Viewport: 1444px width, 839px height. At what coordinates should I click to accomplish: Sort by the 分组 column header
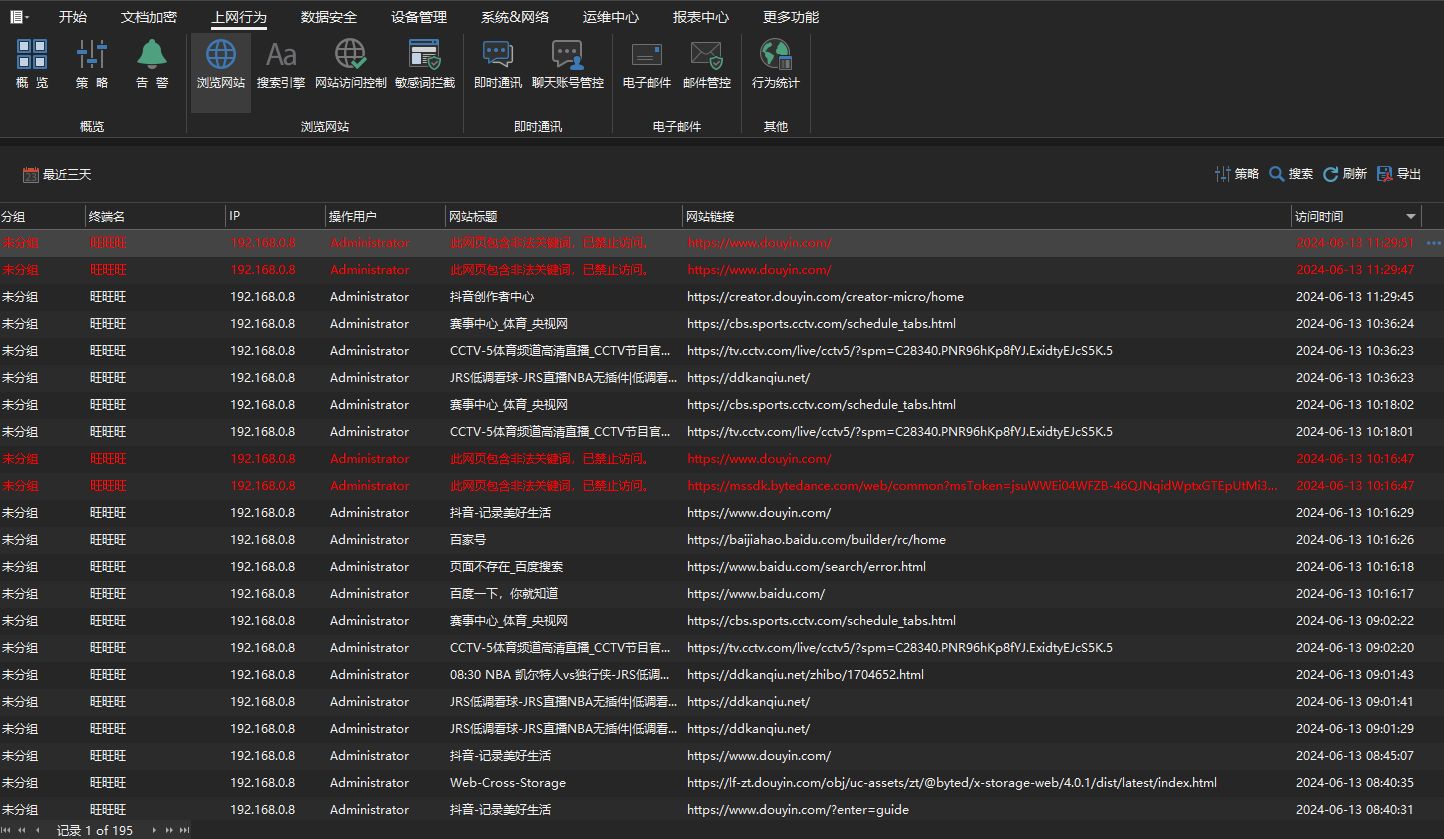point(42,217)
